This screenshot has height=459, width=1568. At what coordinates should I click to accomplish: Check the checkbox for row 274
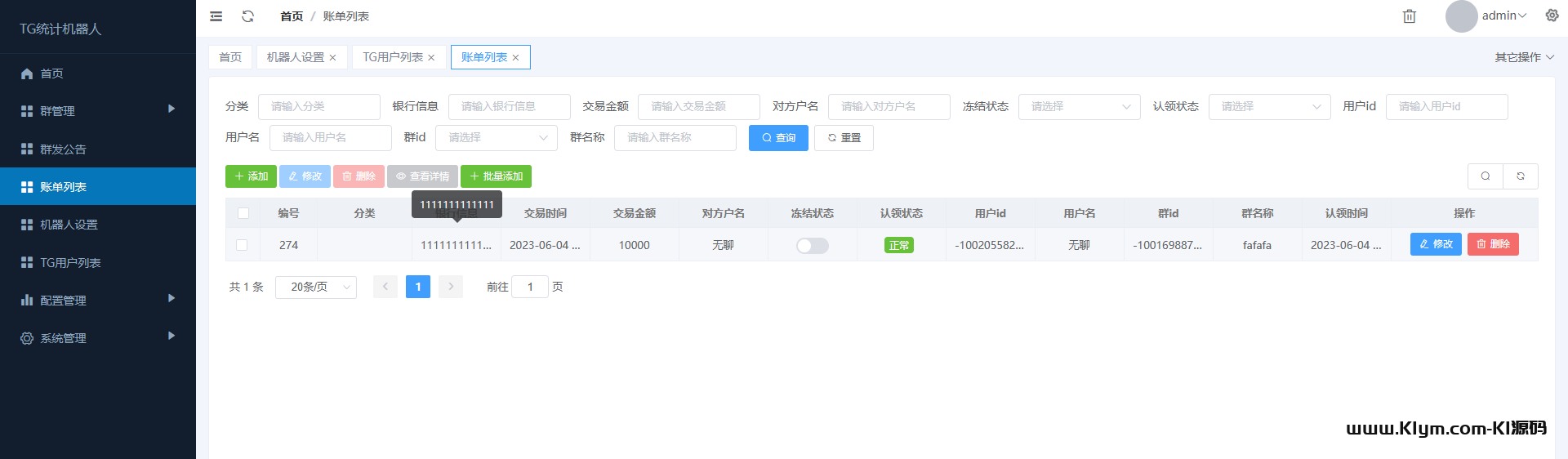click(x=242, y=245)
